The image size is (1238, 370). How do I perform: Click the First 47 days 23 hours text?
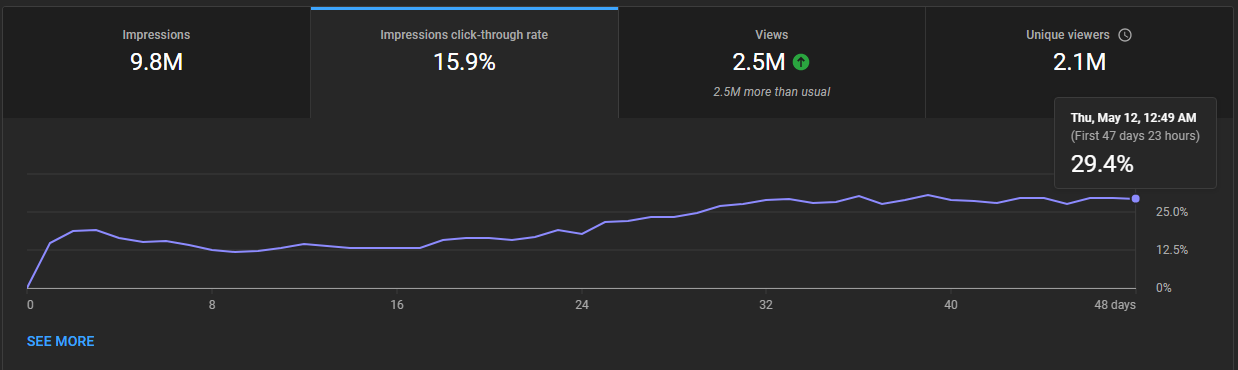pyautogui.click(x=1135, y=136)
